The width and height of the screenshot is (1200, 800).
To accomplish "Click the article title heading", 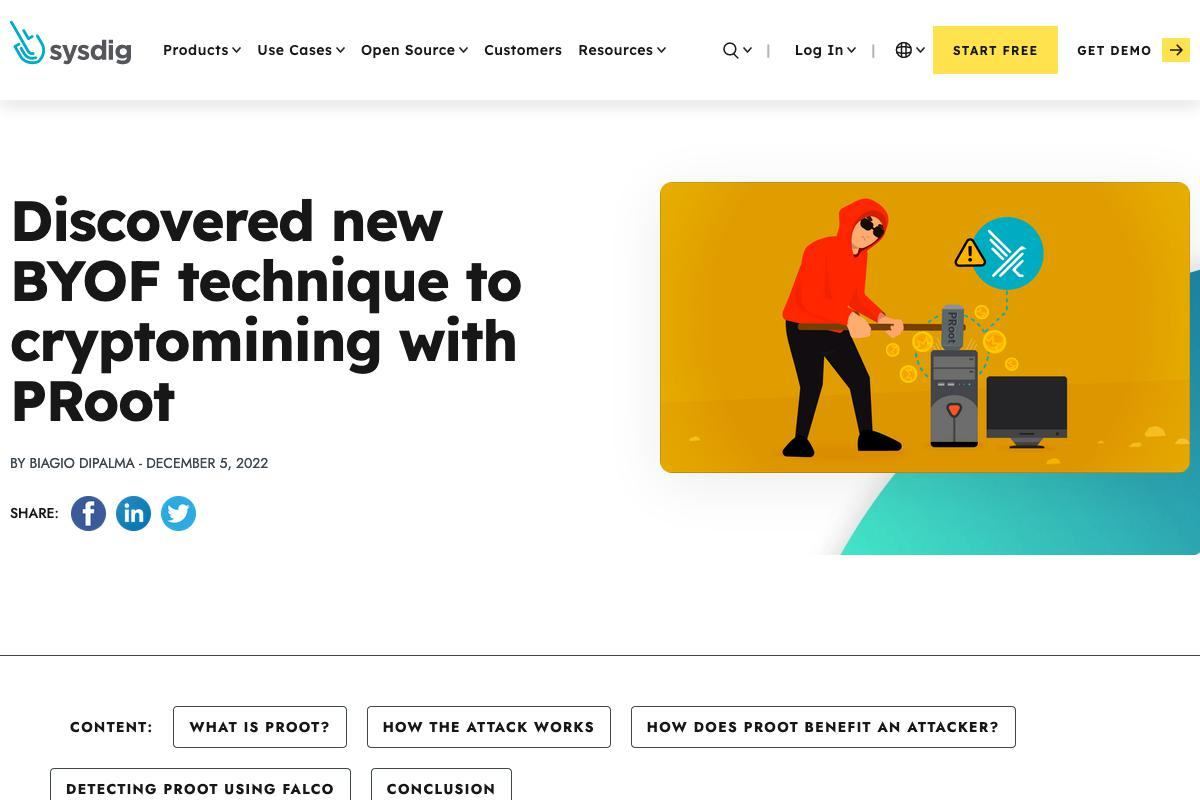I will [x=266, y=311].
